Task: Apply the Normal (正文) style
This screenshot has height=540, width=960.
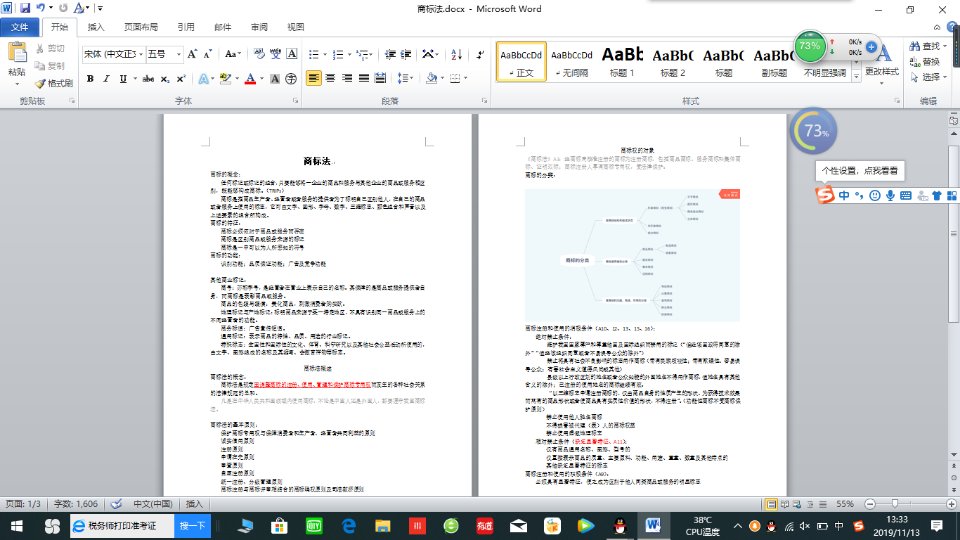Action: pos(521,62)
